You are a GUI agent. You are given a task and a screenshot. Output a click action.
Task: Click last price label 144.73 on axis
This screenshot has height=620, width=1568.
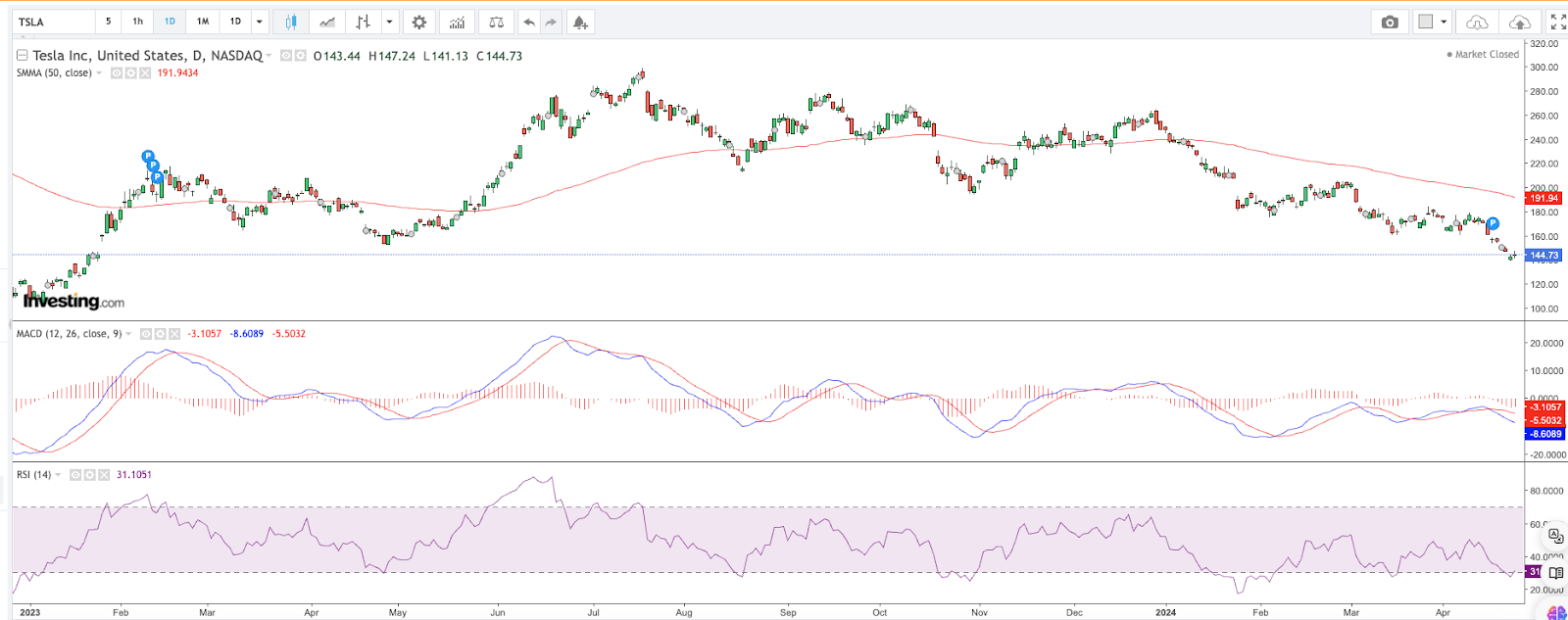pyautogui.click(x=1543, y=256)
